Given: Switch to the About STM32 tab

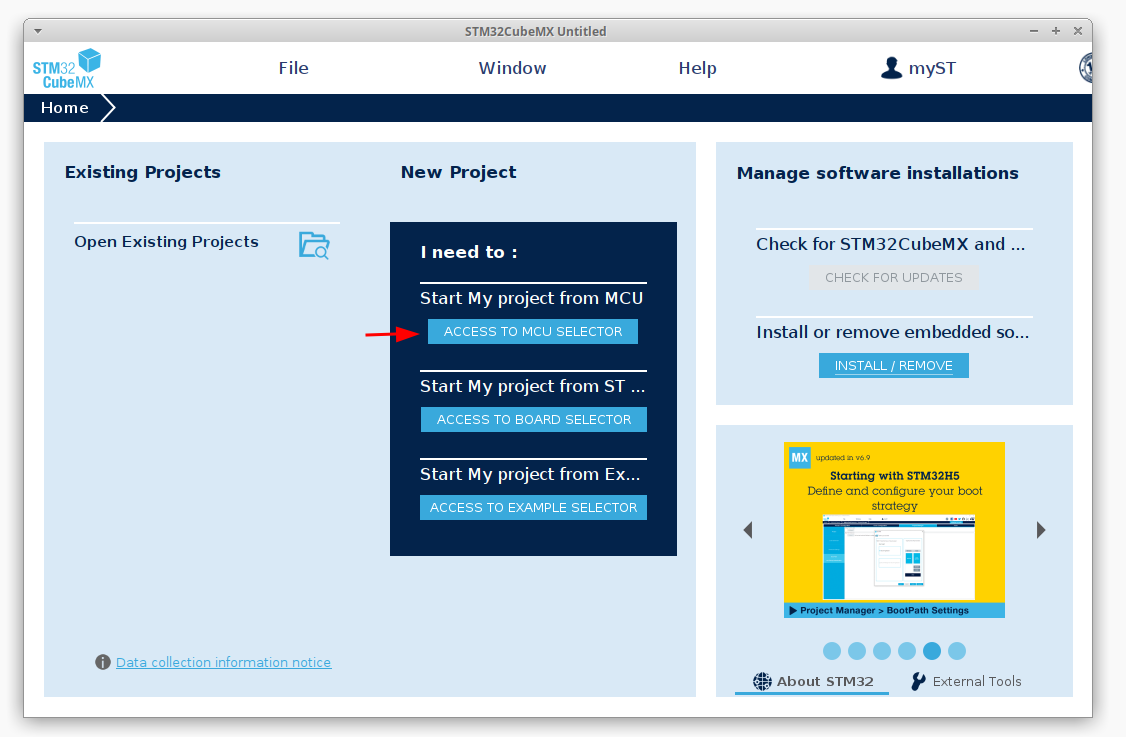Looking at the screenshot, I should pos(812,682).
